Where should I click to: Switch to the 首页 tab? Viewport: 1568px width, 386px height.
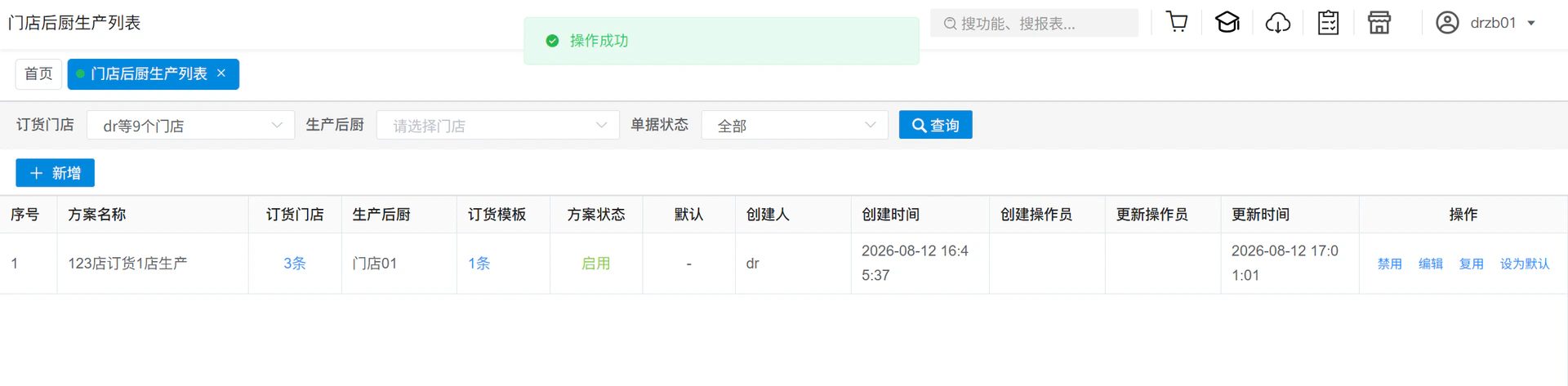[38, 73]
